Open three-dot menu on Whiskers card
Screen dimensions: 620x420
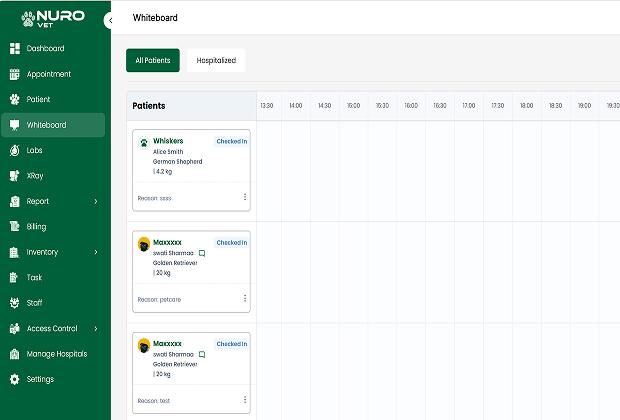[x=244, y=197]
